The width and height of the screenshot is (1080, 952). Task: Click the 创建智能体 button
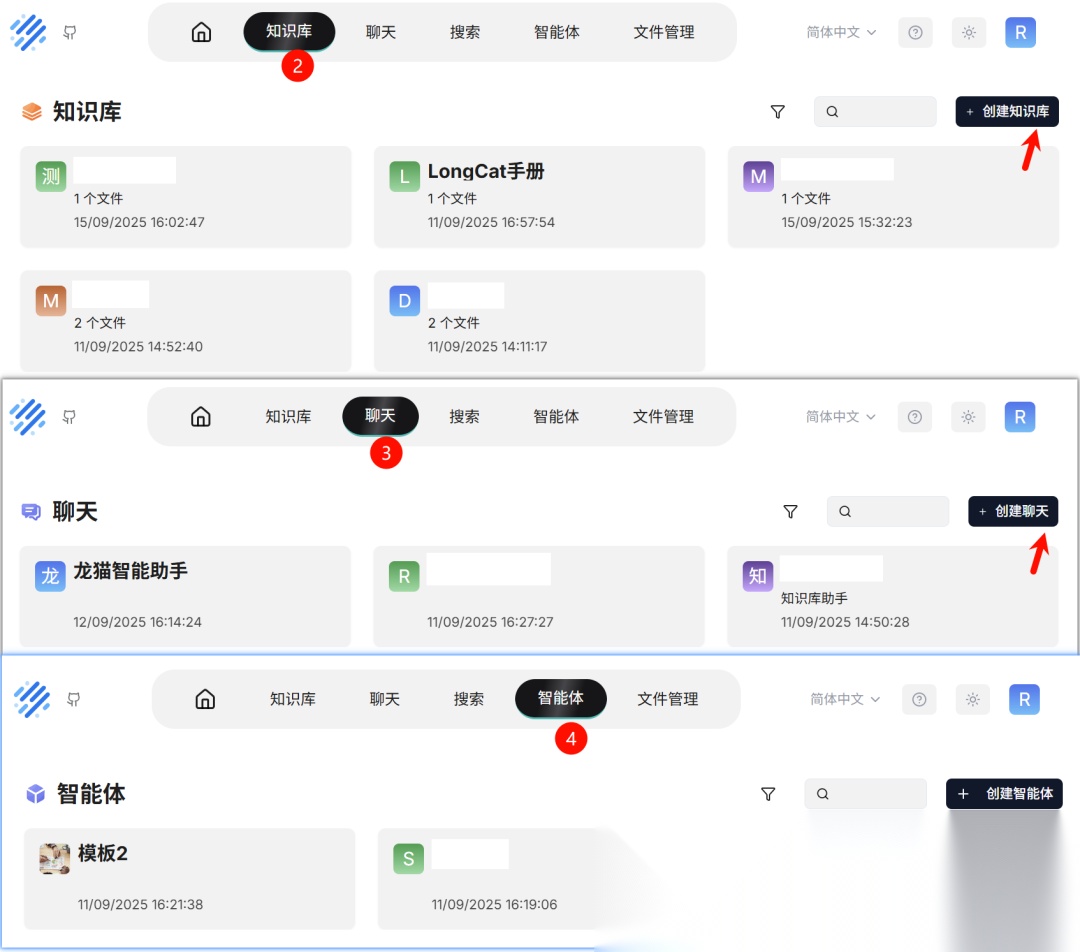1004,793
